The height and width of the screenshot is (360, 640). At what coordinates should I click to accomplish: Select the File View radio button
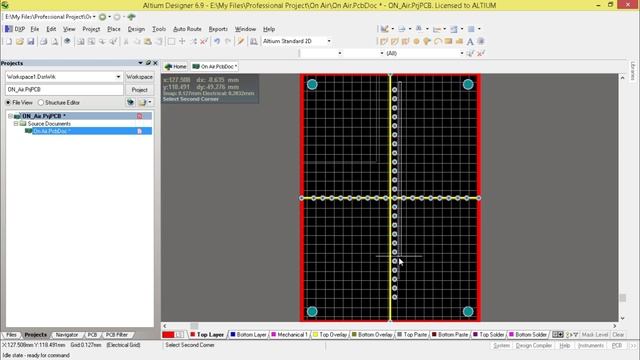(x=8, y=102)
